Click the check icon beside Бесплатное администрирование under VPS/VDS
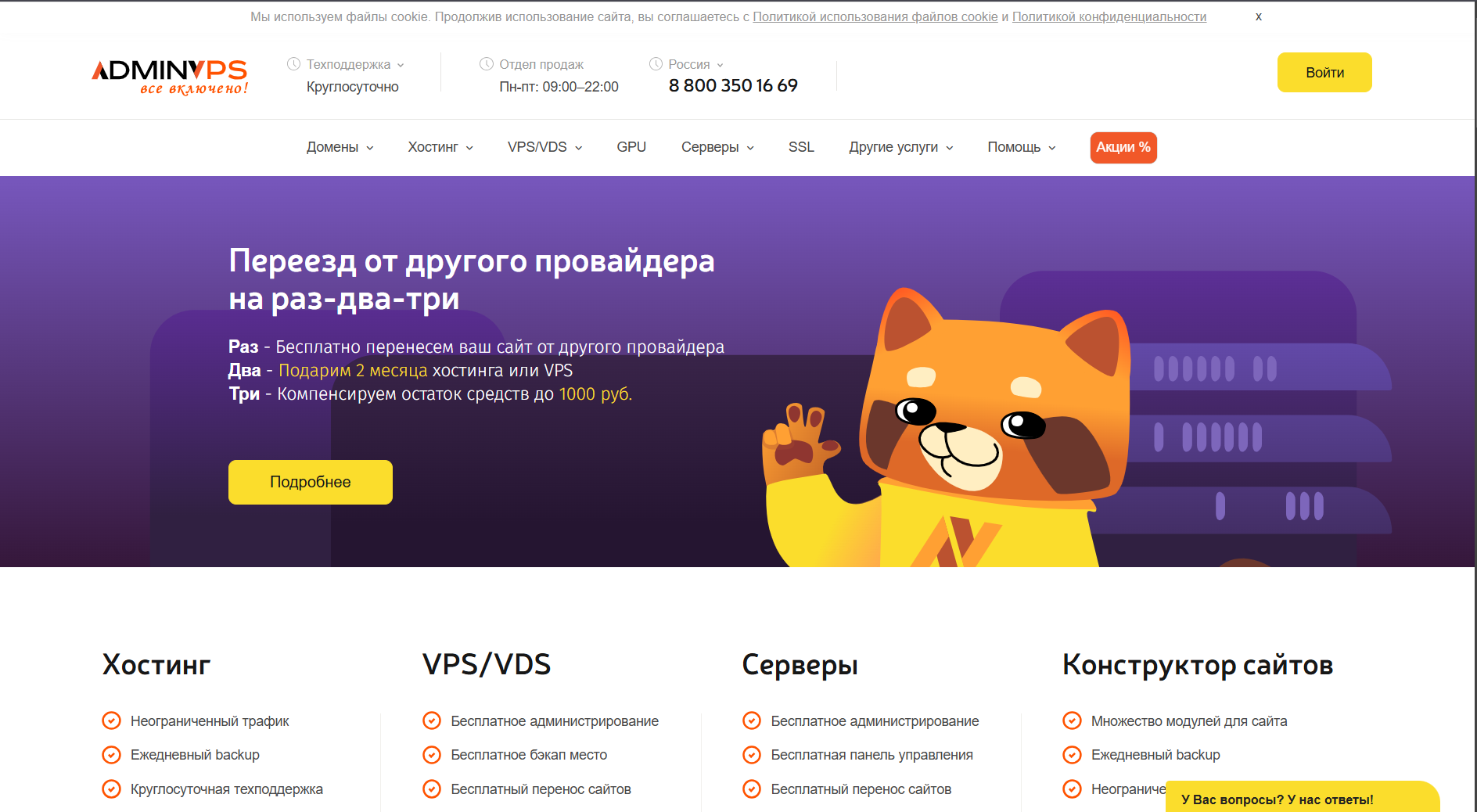Screen dimensions: 1477x812 432,720
